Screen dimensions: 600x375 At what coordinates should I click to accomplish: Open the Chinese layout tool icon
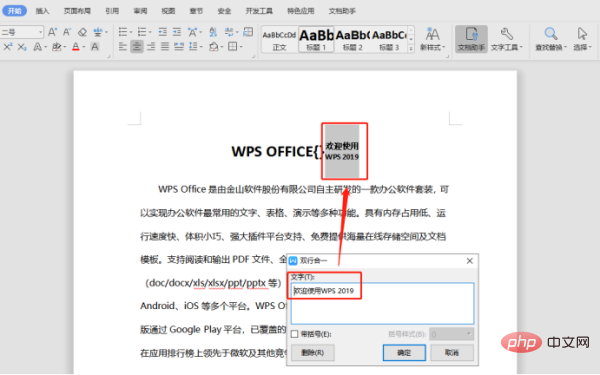coord(192,32)
